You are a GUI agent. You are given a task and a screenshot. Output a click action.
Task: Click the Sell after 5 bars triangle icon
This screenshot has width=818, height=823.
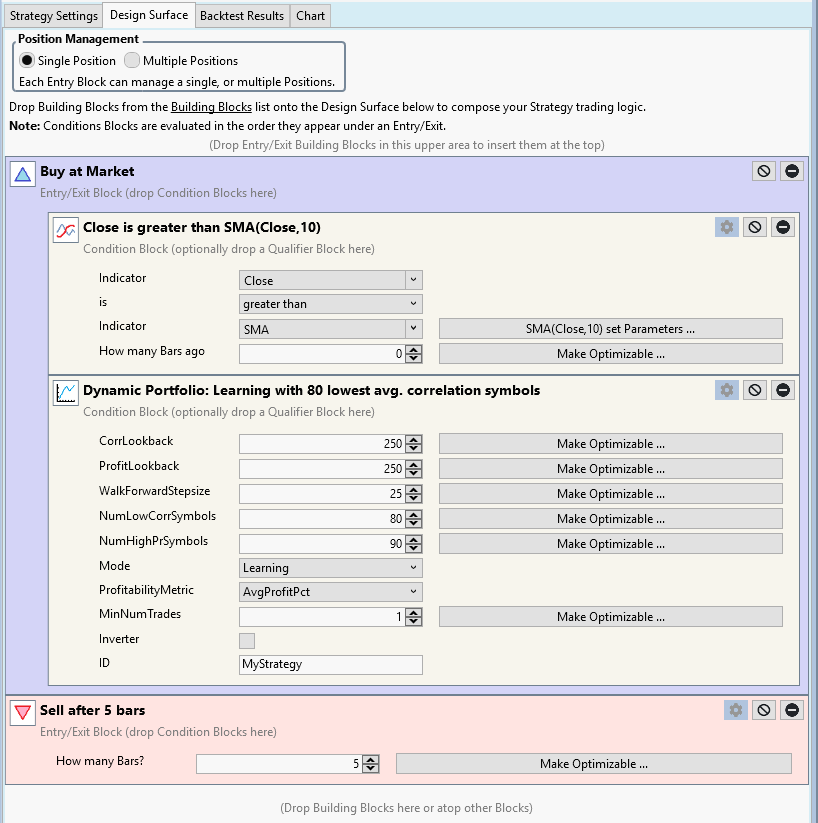(x=23, y=713)
